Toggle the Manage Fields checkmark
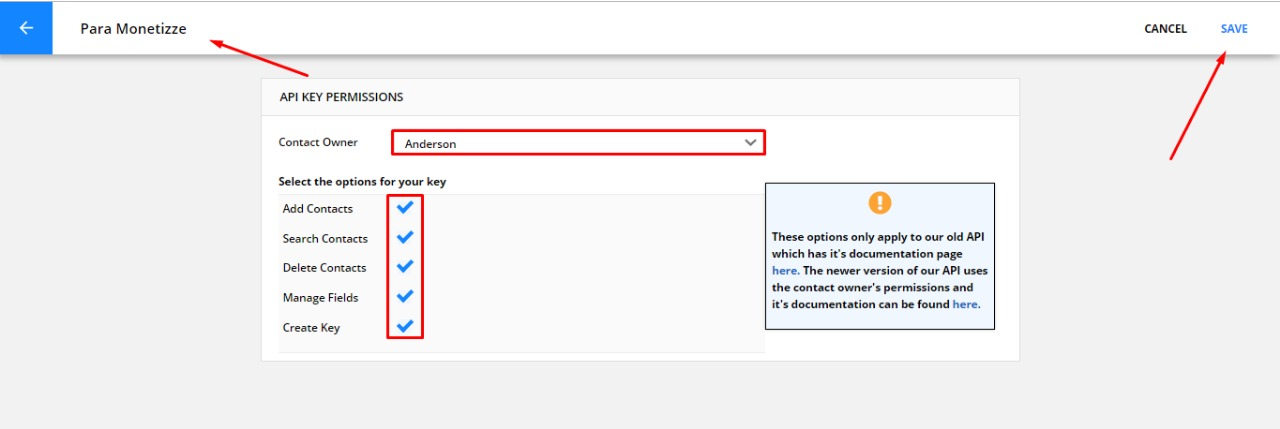1280x429 pixels. click(405, 297)
